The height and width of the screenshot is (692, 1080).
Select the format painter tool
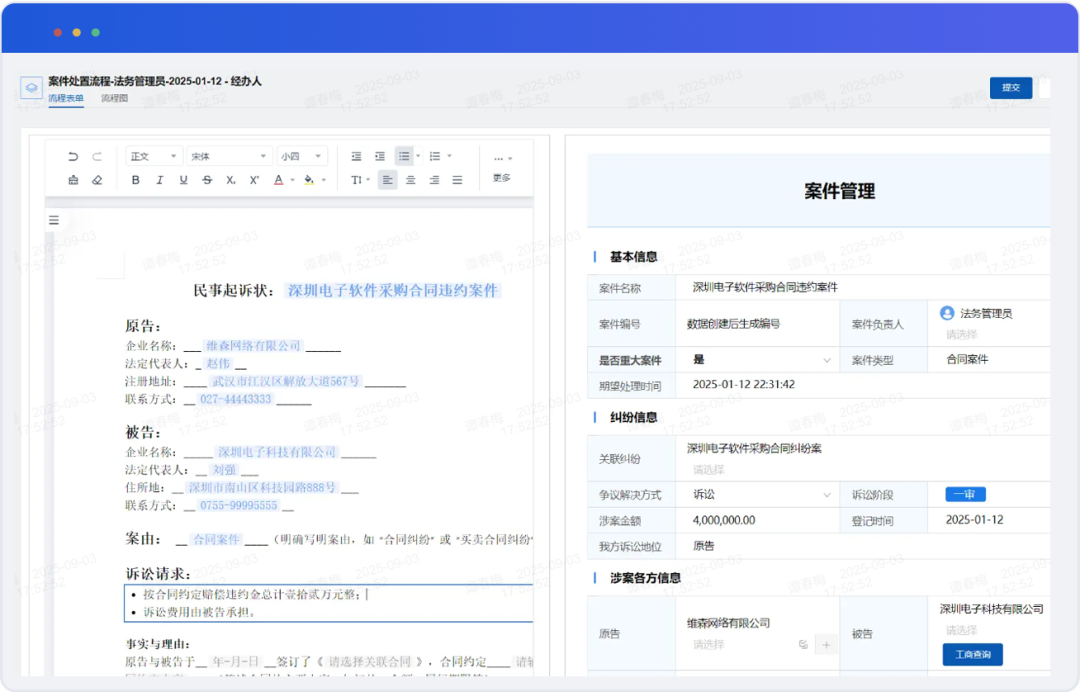(x=73, y=180)
